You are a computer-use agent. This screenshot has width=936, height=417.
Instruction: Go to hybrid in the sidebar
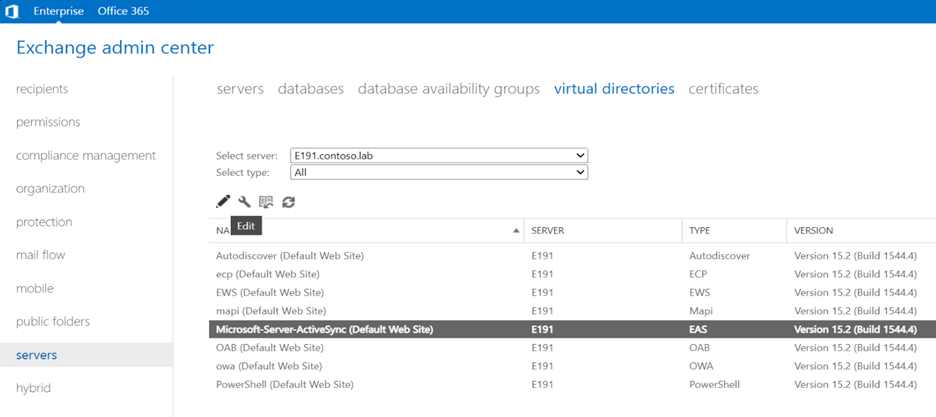click(33, 388)
